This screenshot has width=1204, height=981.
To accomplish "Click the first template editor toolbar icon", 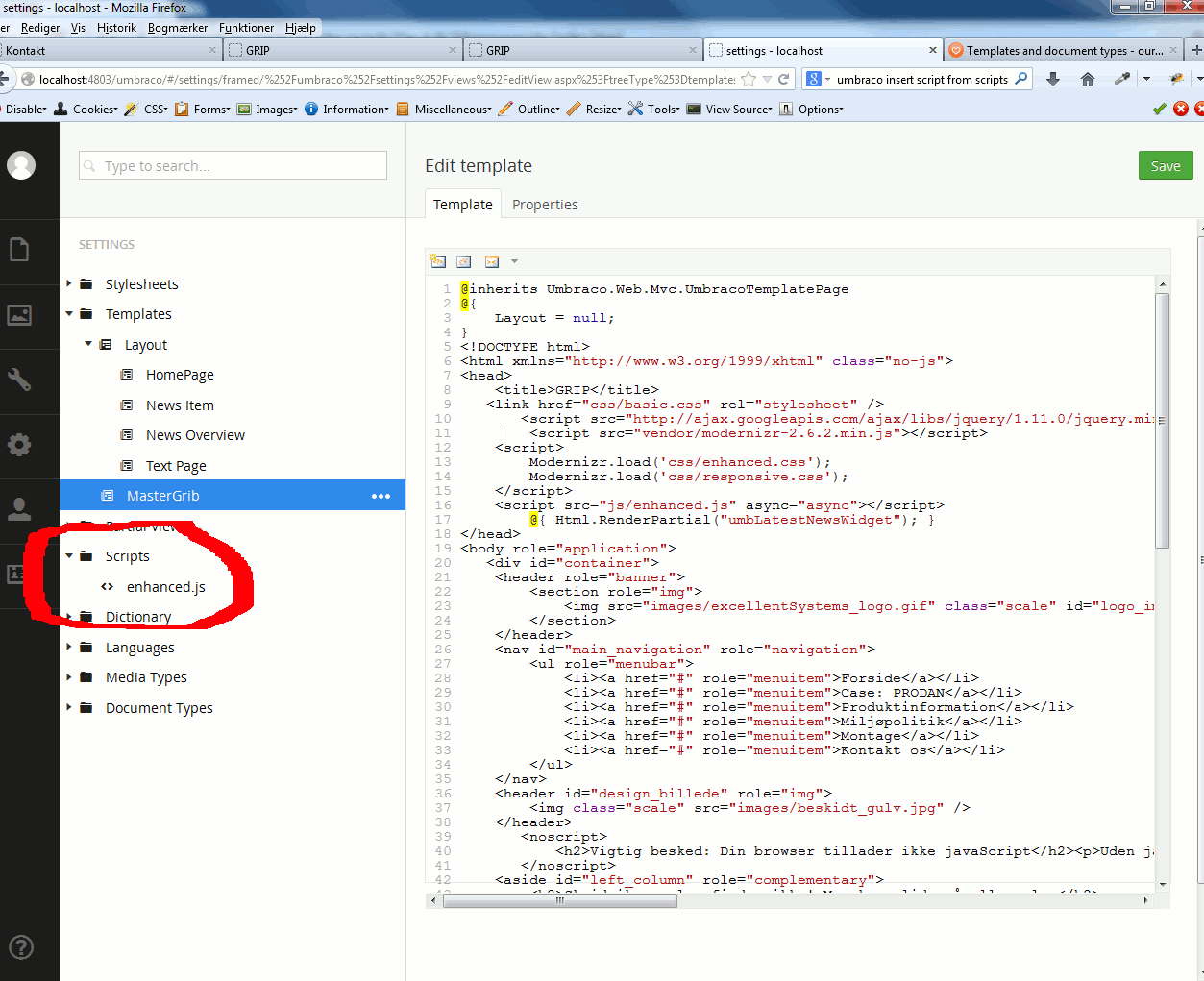I will point(438,261).
